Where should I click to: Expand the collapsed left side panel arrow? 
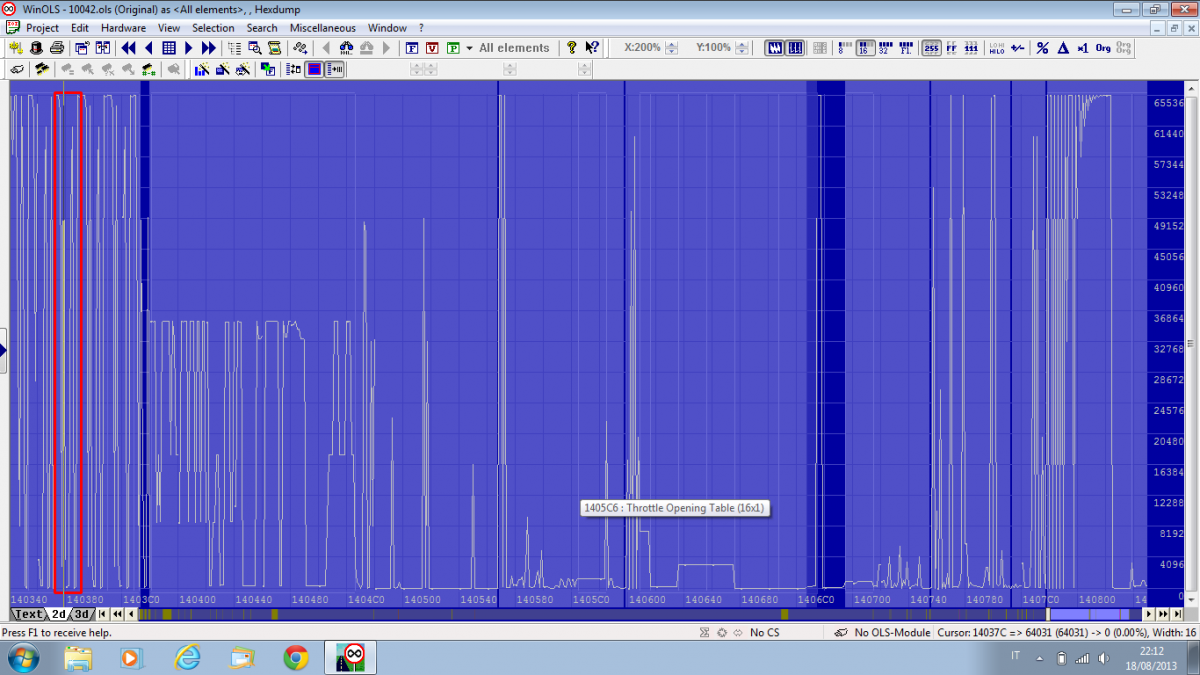[x=3, y=350]
